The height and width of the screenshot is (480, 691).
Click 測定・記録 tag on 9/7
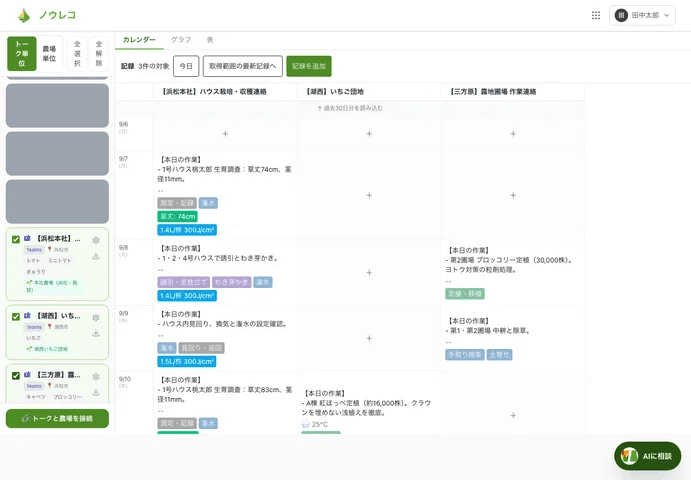(x=177, y=203)
